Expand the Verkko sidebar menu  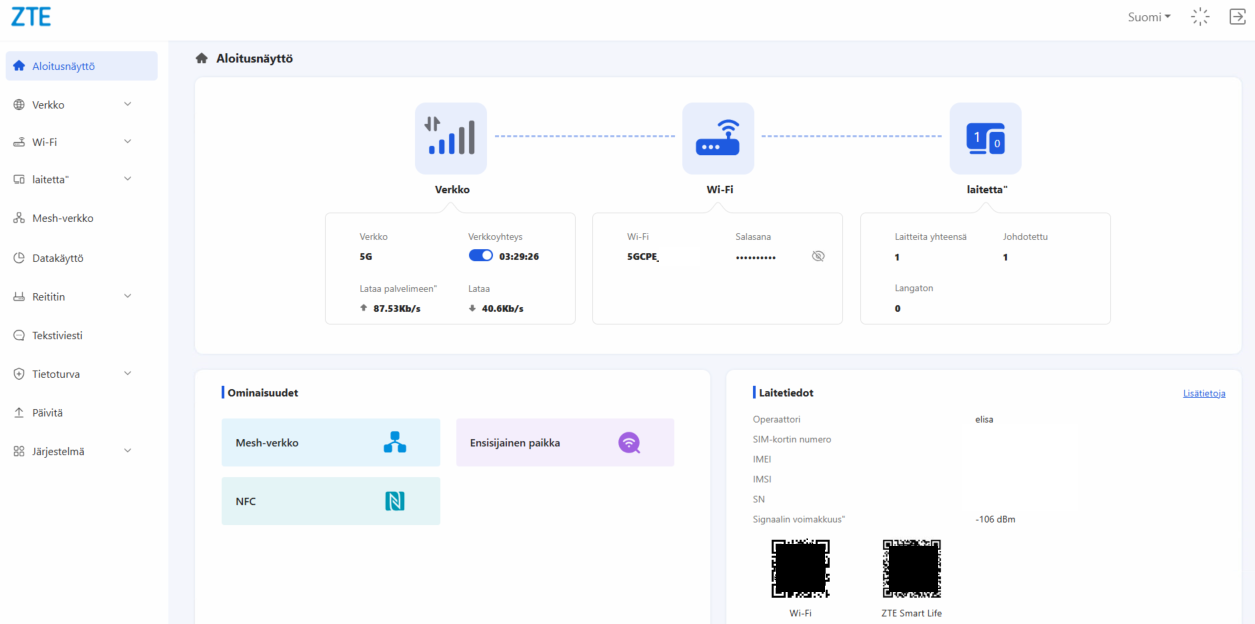pos(80,105)
